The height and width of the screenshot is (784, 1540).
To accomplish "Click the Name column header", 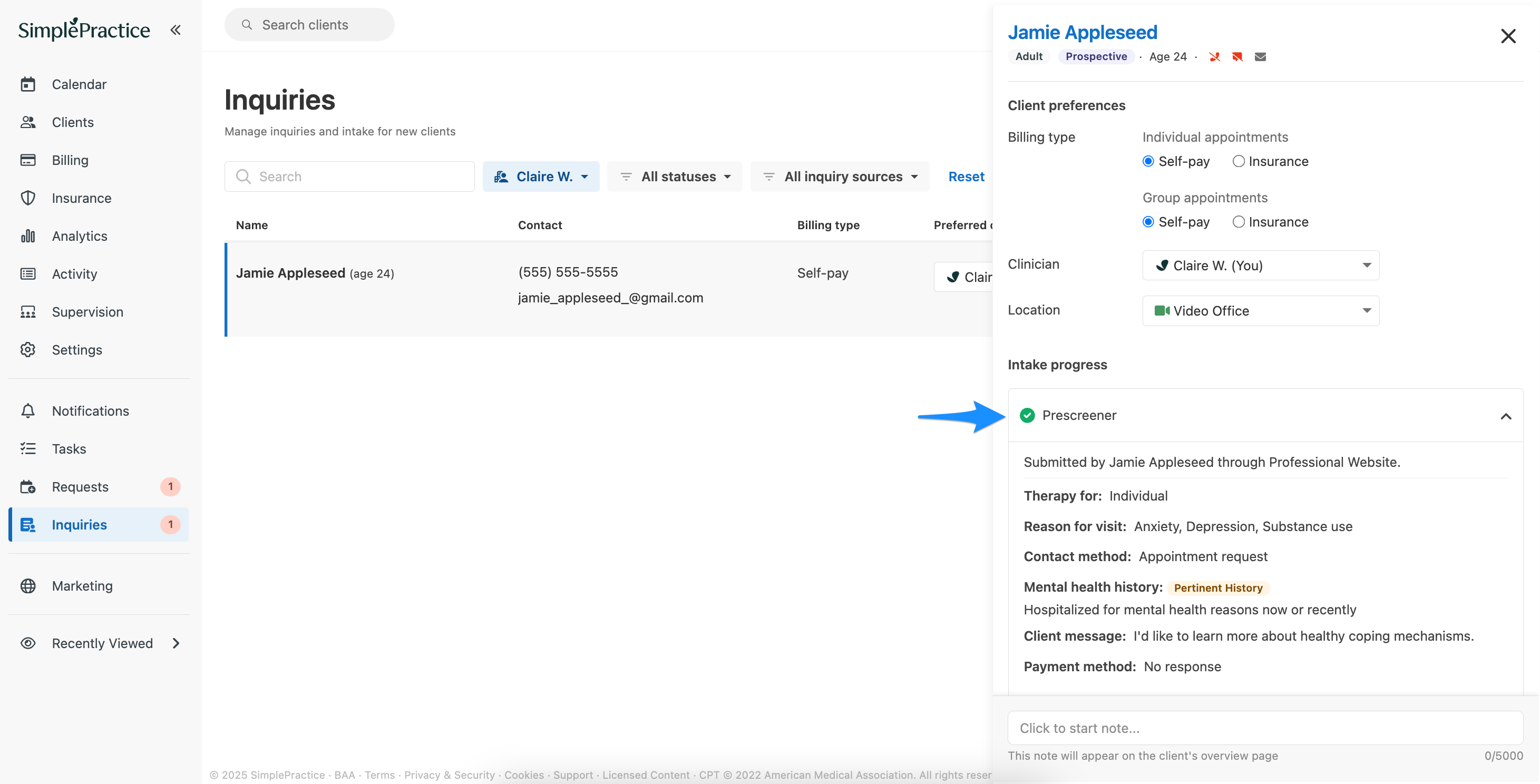I will point(252,226).
